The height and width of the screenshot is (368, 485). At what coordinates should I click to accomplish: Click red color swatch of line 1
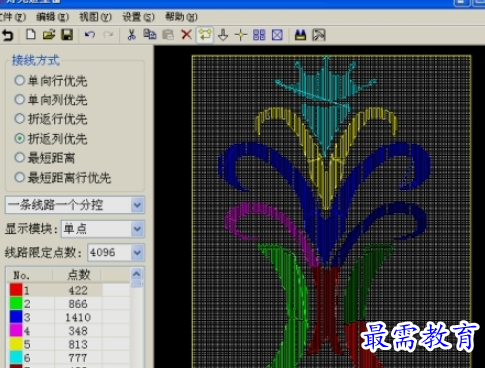pyautogui.click(x=16, y=290)
